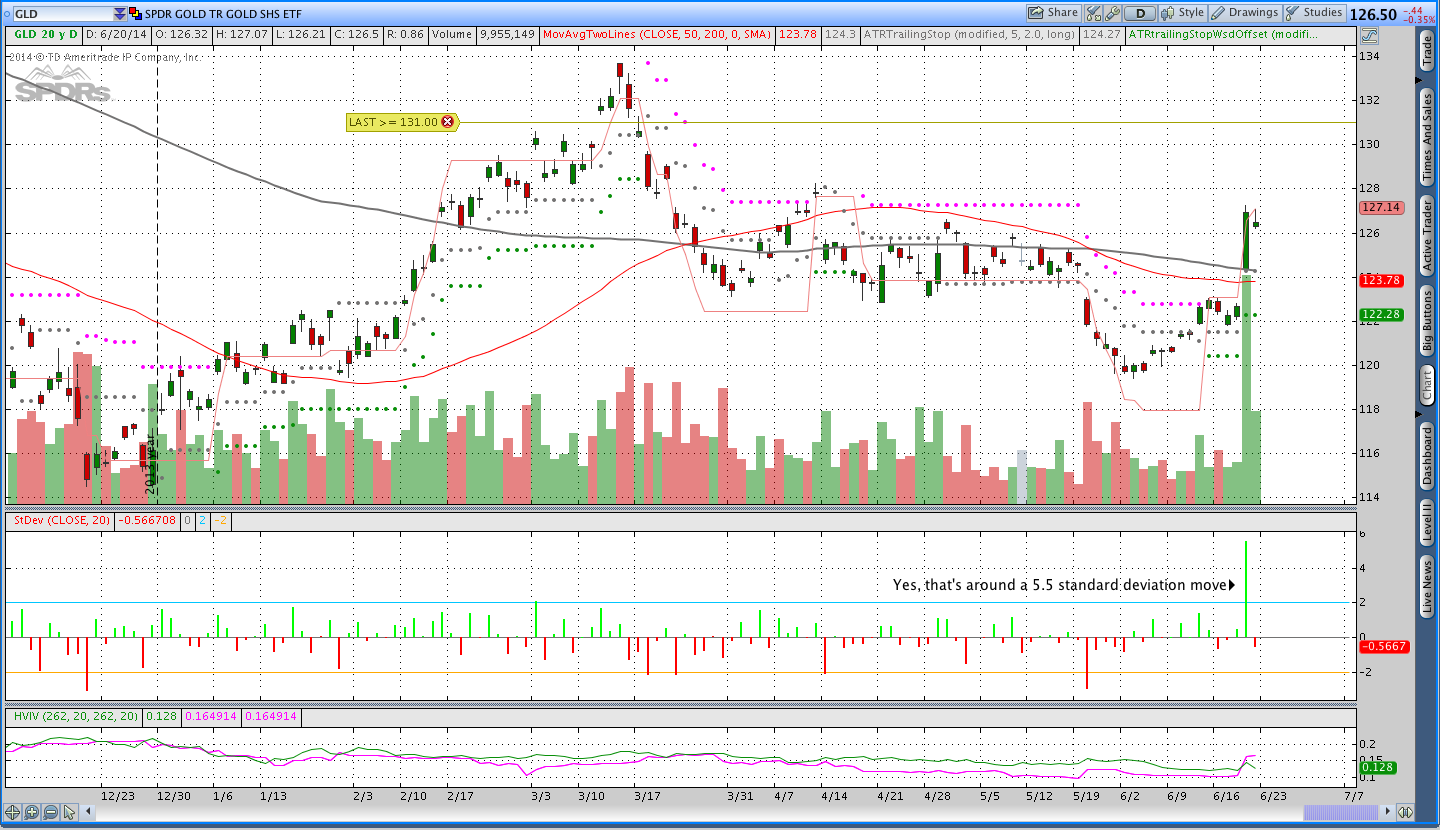
Task: Select the pointer cursor tool icon
Action: pos(72,812)
